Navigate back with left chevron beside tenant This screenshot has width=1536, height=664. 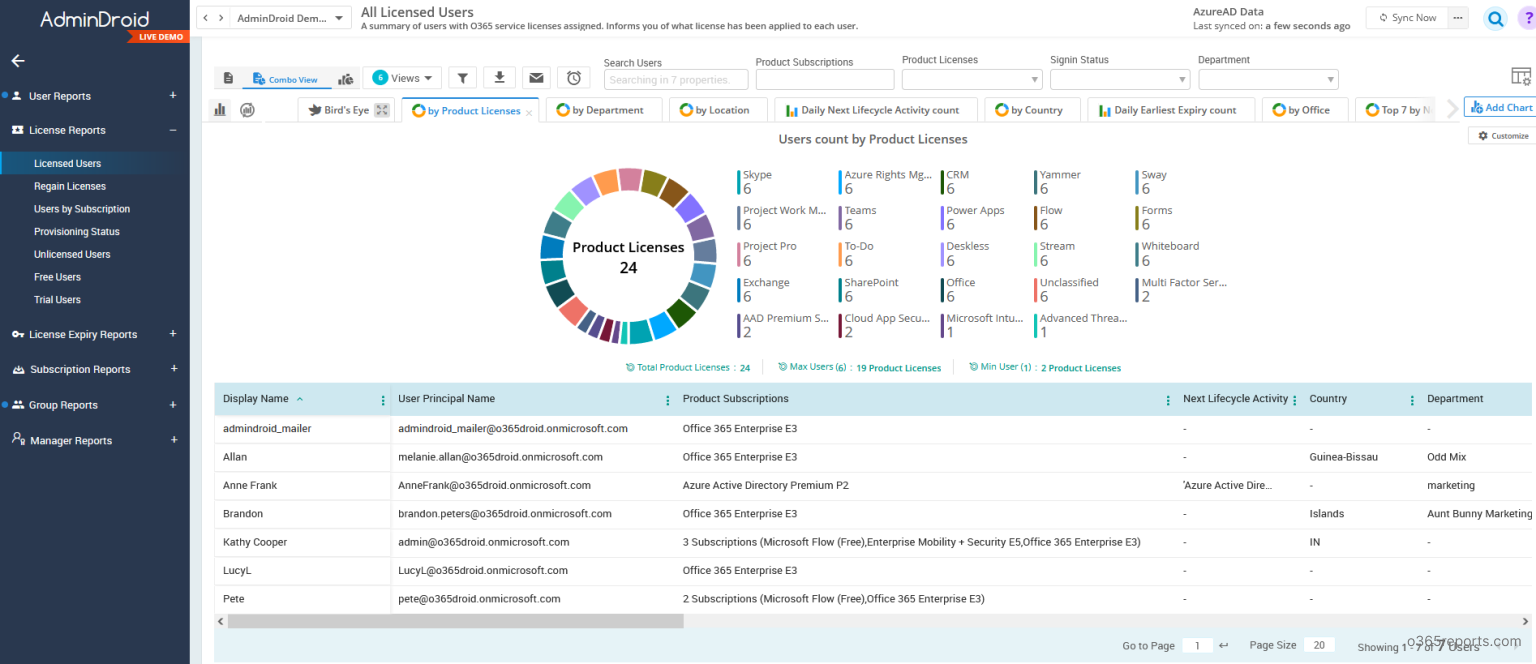click(205, 18)
